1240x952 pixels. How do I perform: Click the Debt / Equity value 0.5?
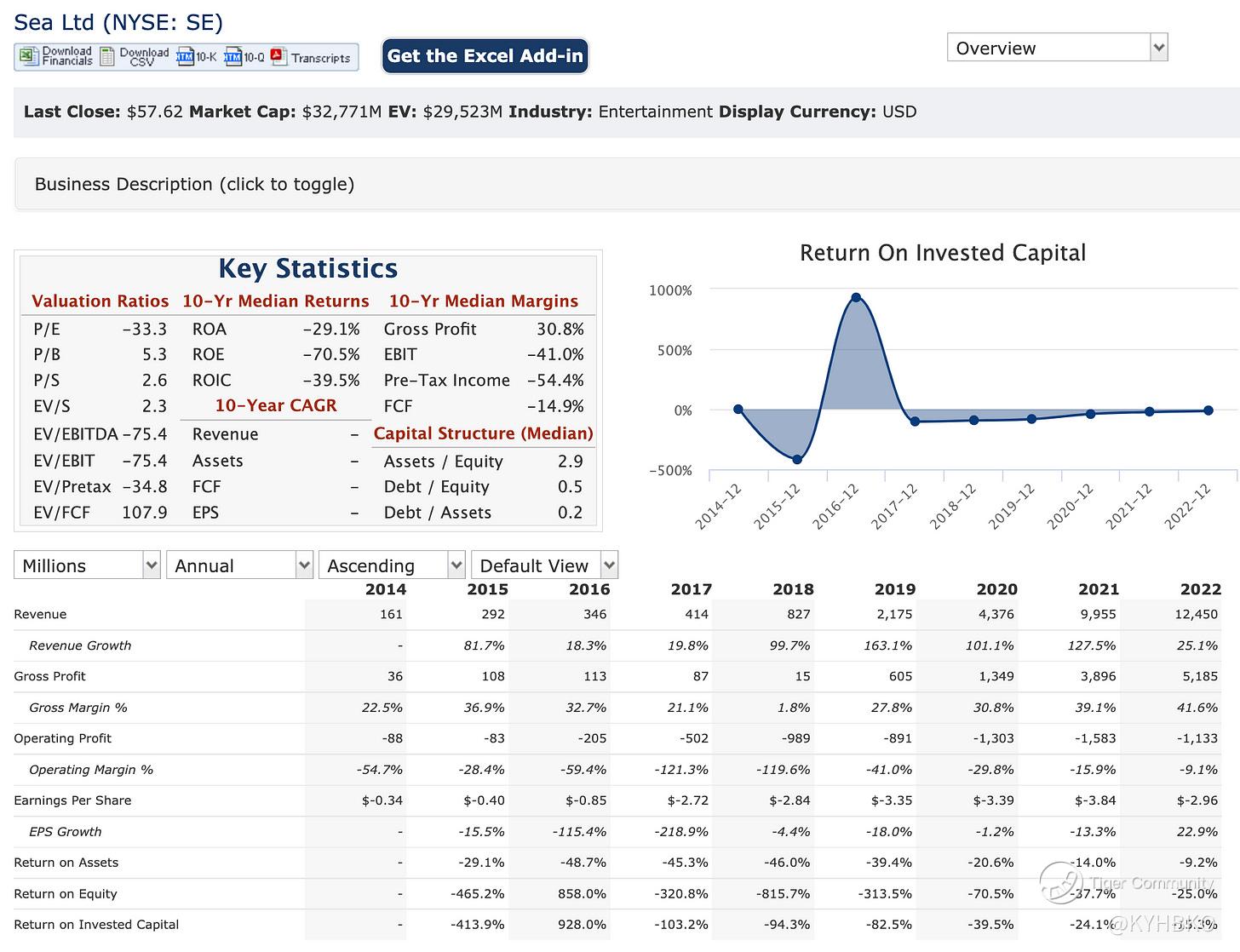[571, 487]
